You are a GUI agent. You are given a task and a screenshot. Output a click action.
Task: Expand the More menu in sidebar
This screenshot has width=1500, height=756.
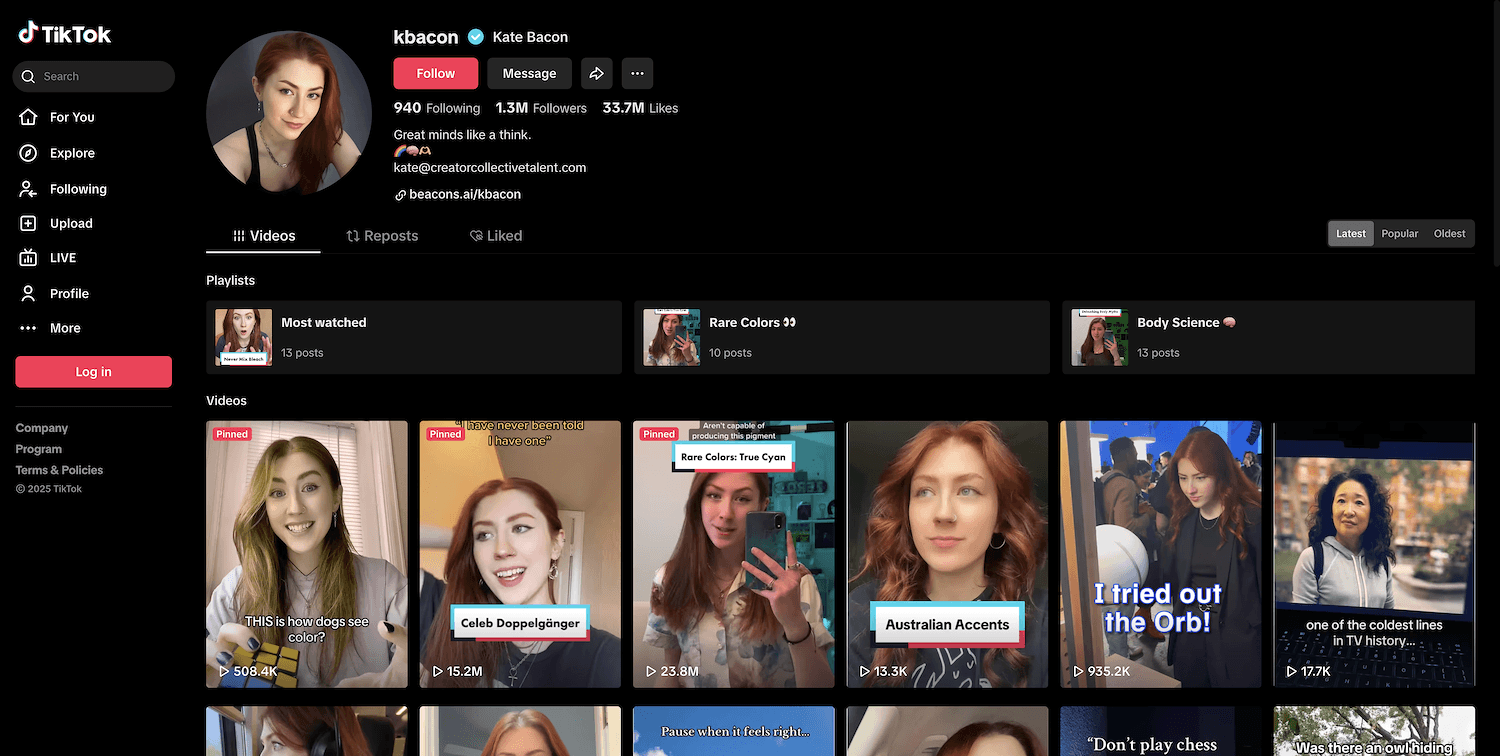click(65, 328)
